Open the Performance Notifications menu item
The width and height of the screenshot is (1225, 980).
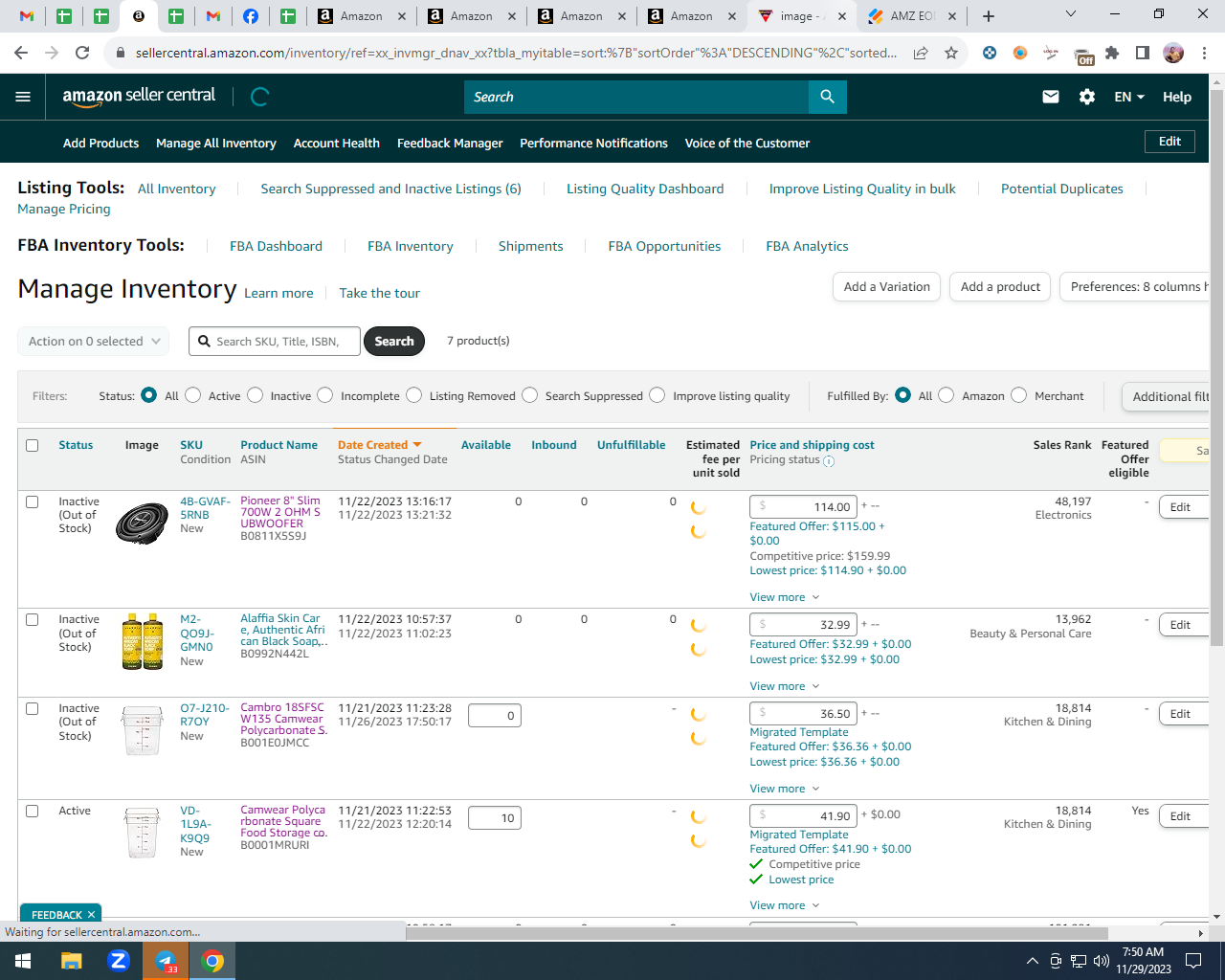pos(593,144)
